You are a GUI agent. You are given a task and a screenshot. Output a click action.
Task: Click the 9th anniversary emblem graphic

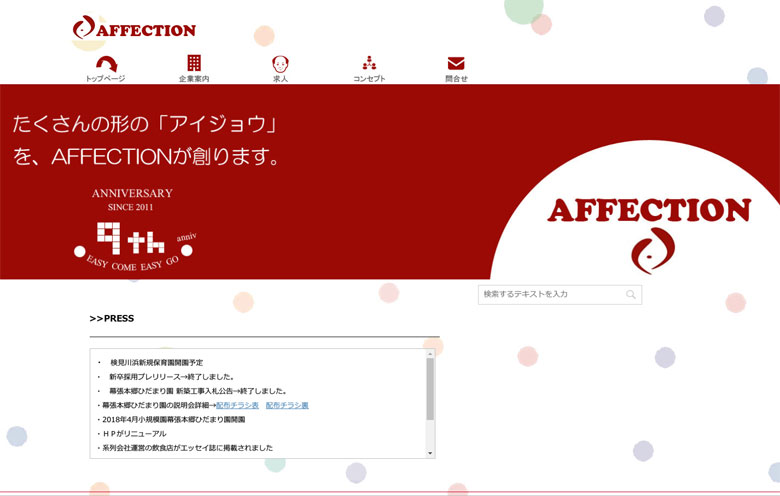point(132,230)
